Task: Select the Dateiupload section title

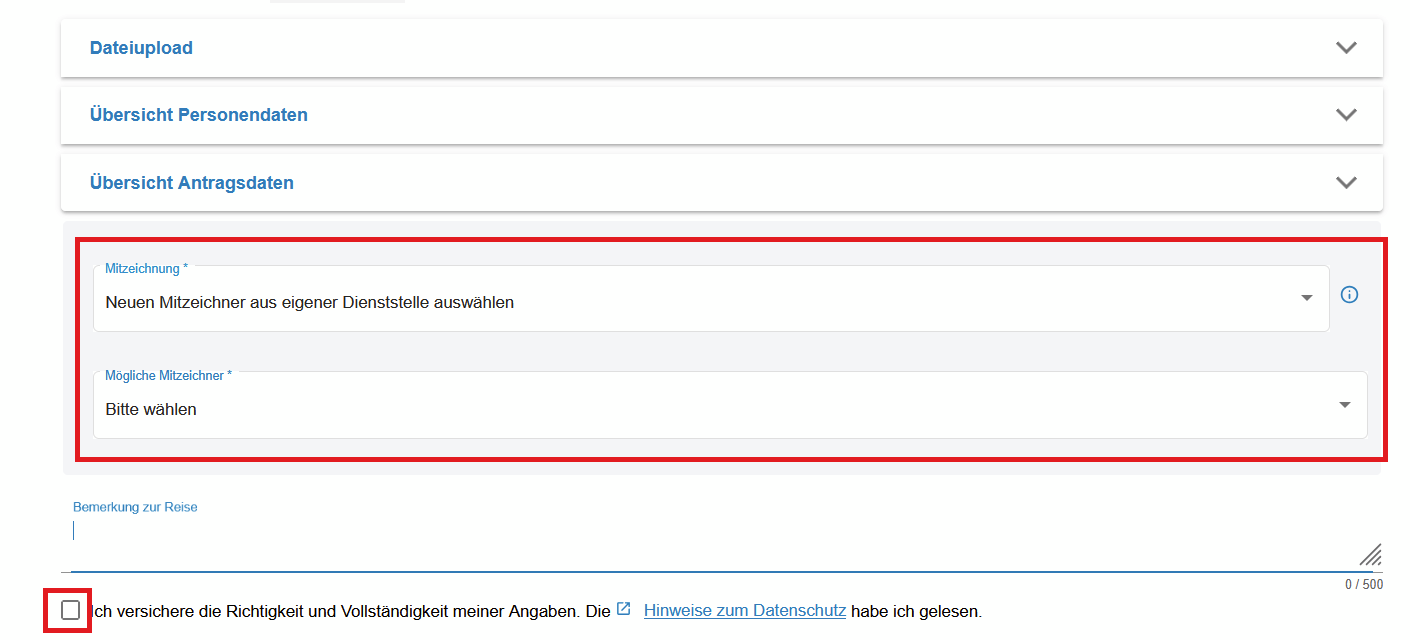Action: [141, 48]
